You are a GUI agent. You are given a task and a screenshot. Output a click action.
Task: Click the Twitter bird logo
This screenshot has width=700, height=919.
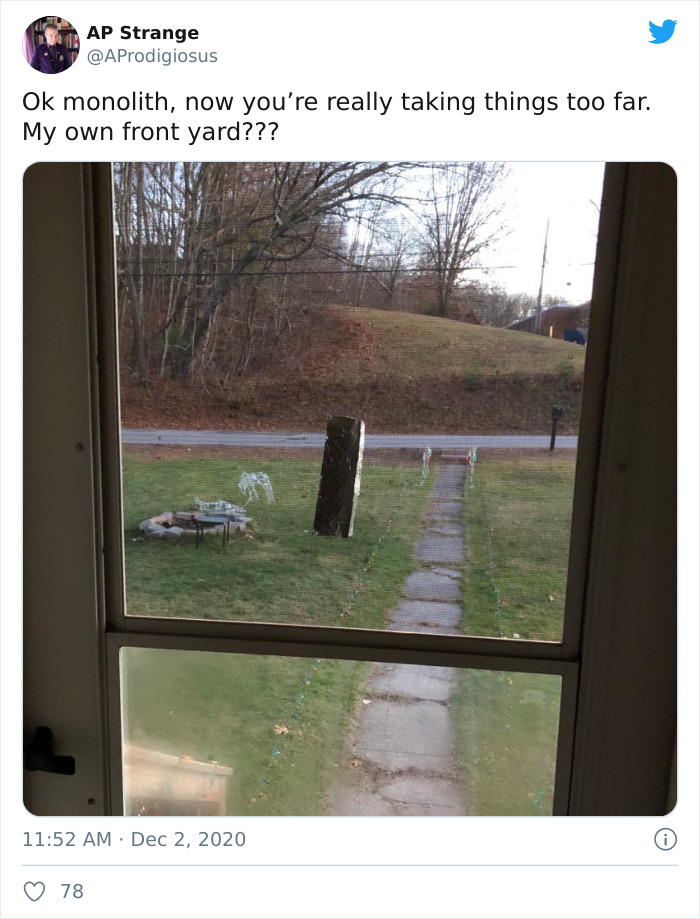click(x=662, y=32)
